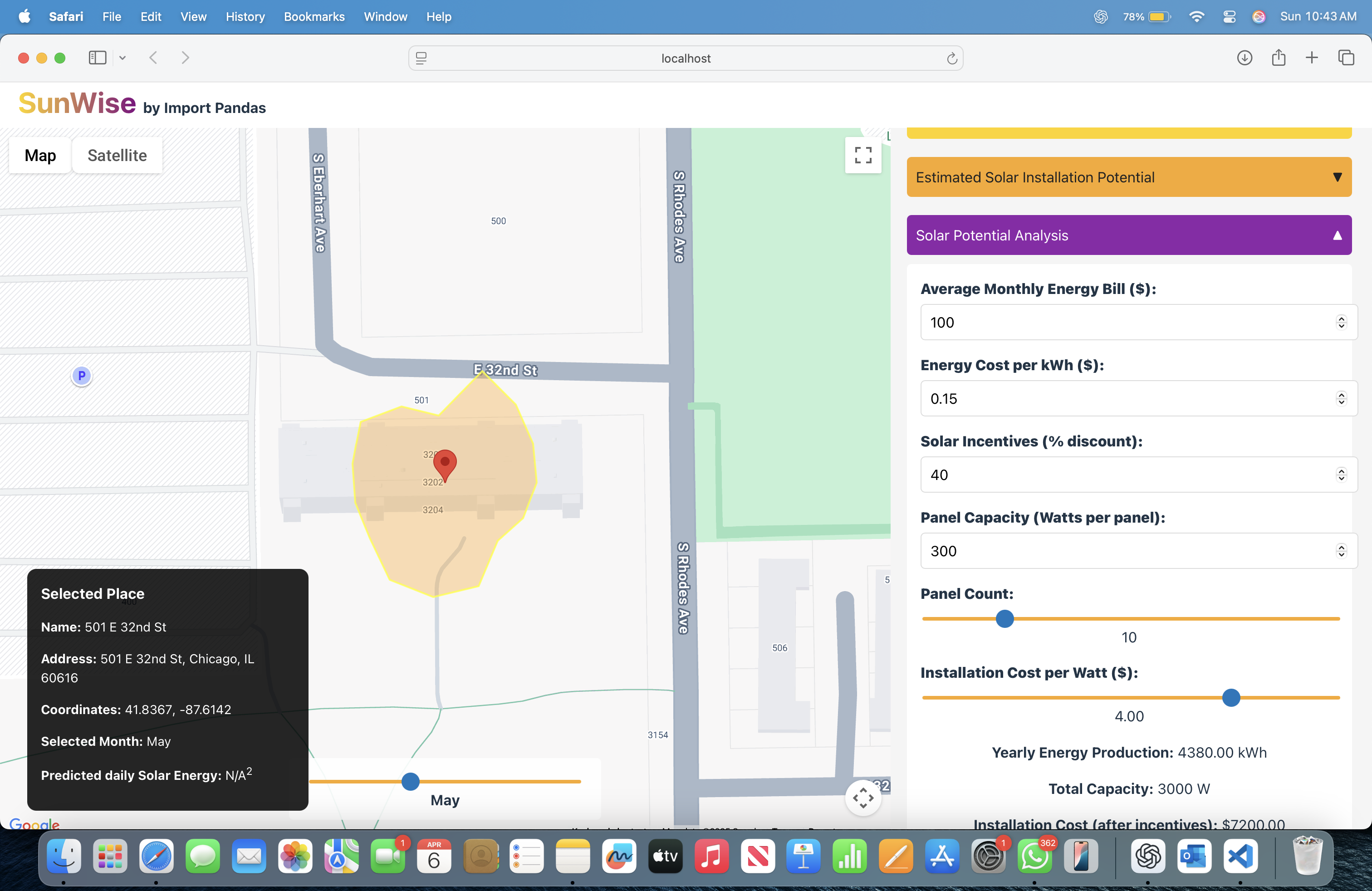The width and height of the screenshot is (1372, 891).
Task: Click the parking icon on map
Action: pyautogui.click(x=81, y=376)
